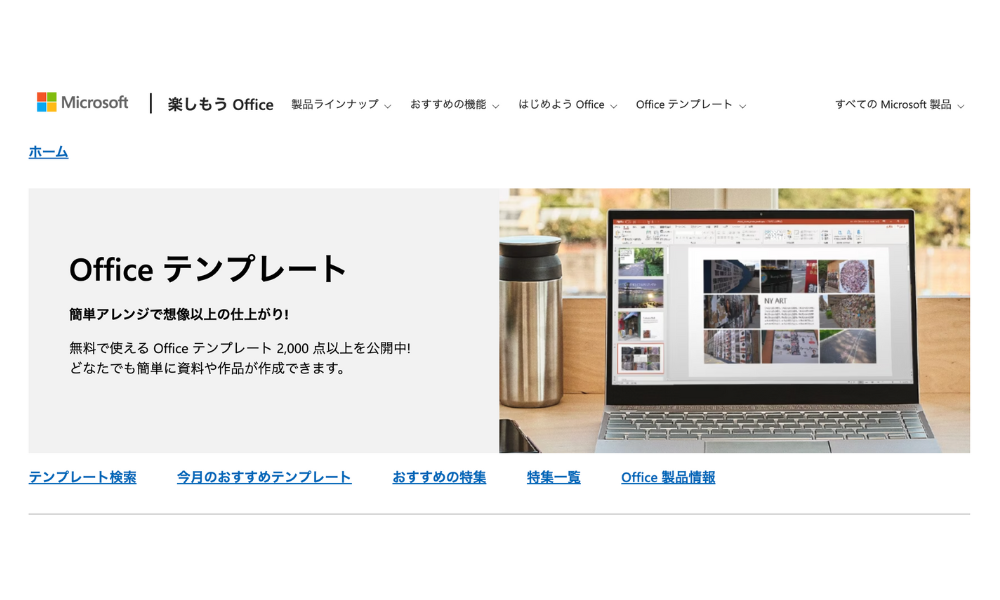The width and height of the screenshot is (1000, 600).
Task: Click the four-square Microsoft logo colors
Action: tap(46, 102)
